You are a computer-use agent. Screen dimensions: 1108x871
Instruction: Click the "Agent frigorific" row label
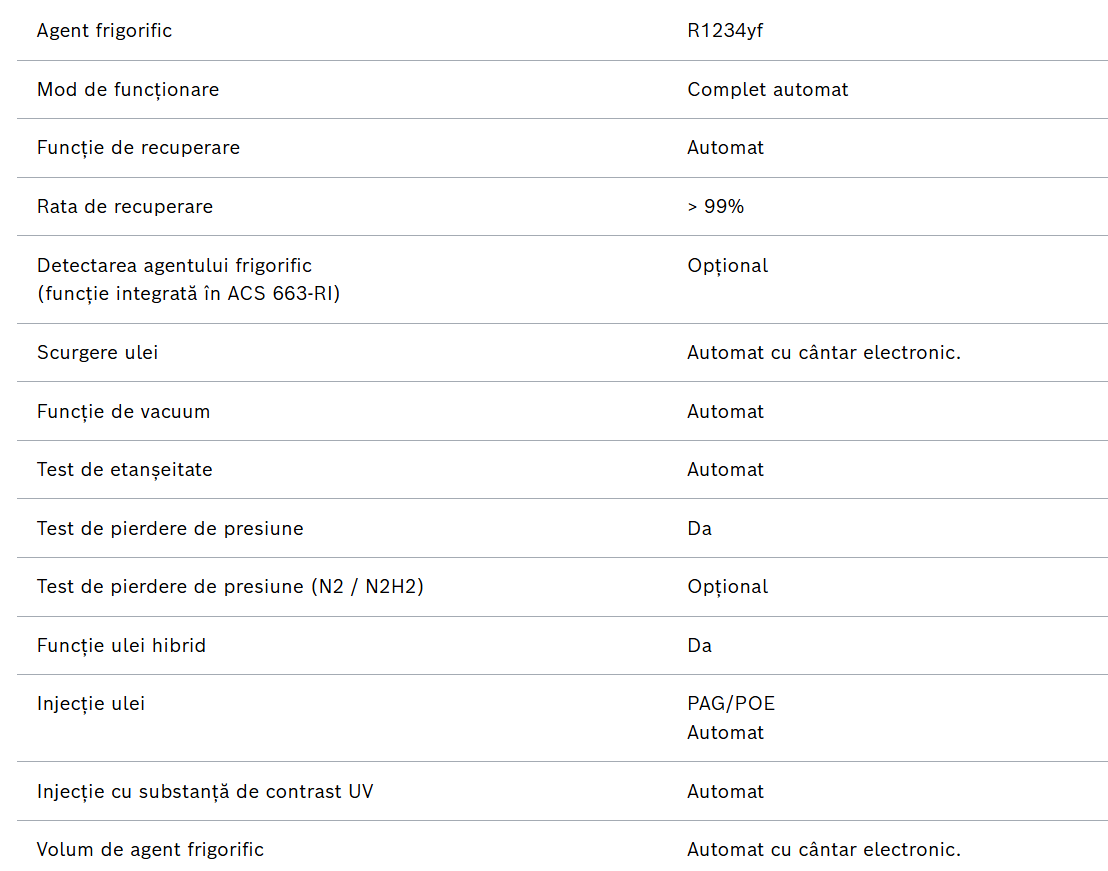pos(104,31)
